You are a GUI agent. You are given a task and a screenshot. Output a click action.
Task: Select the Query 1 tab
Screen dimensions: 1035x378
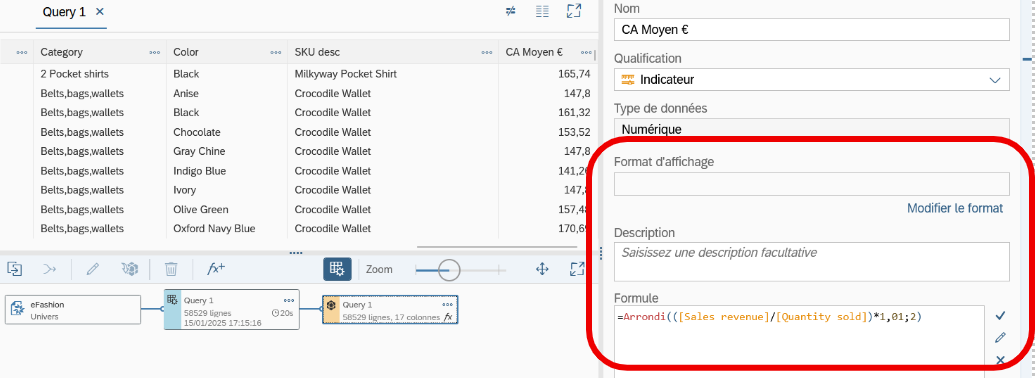tap(64, 12)
